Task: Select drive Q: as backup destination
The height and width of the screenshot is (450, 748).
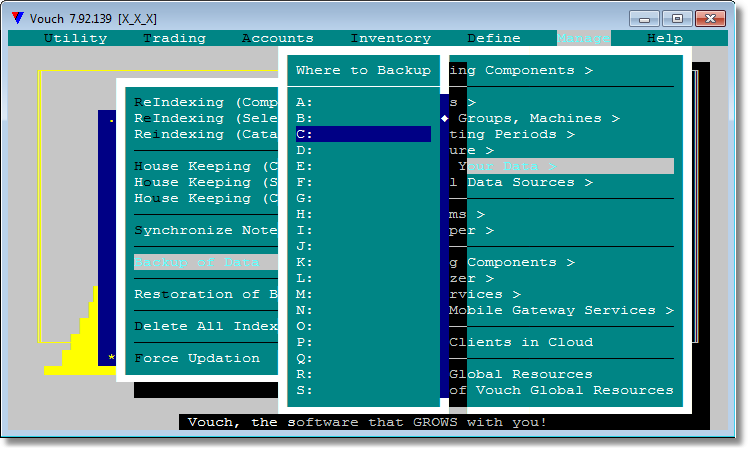Action: click(x=363, y=358)
